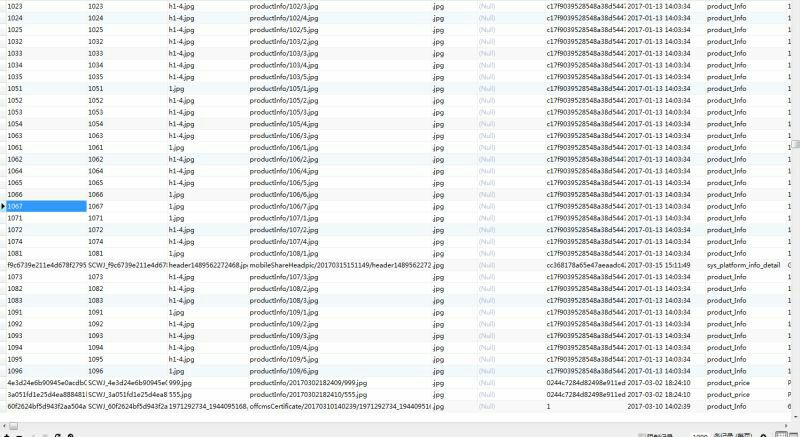This screenshot has width=800, height=437.
Task: Click the delete record minus icon
Action: point(19,434)
